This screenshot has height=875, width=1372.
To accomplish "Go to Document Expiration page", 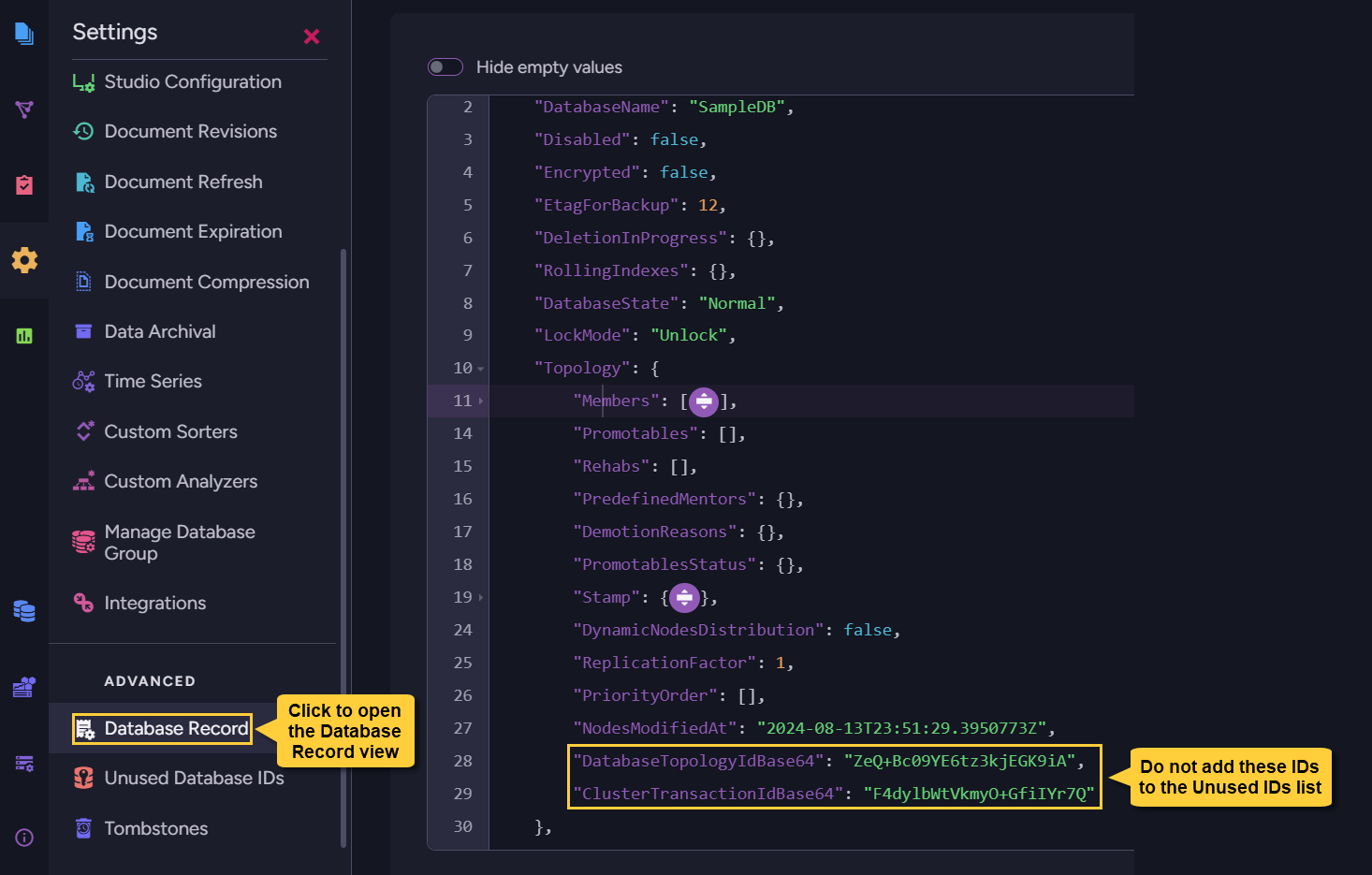I will pyautogui.click(x=193, y=232).
